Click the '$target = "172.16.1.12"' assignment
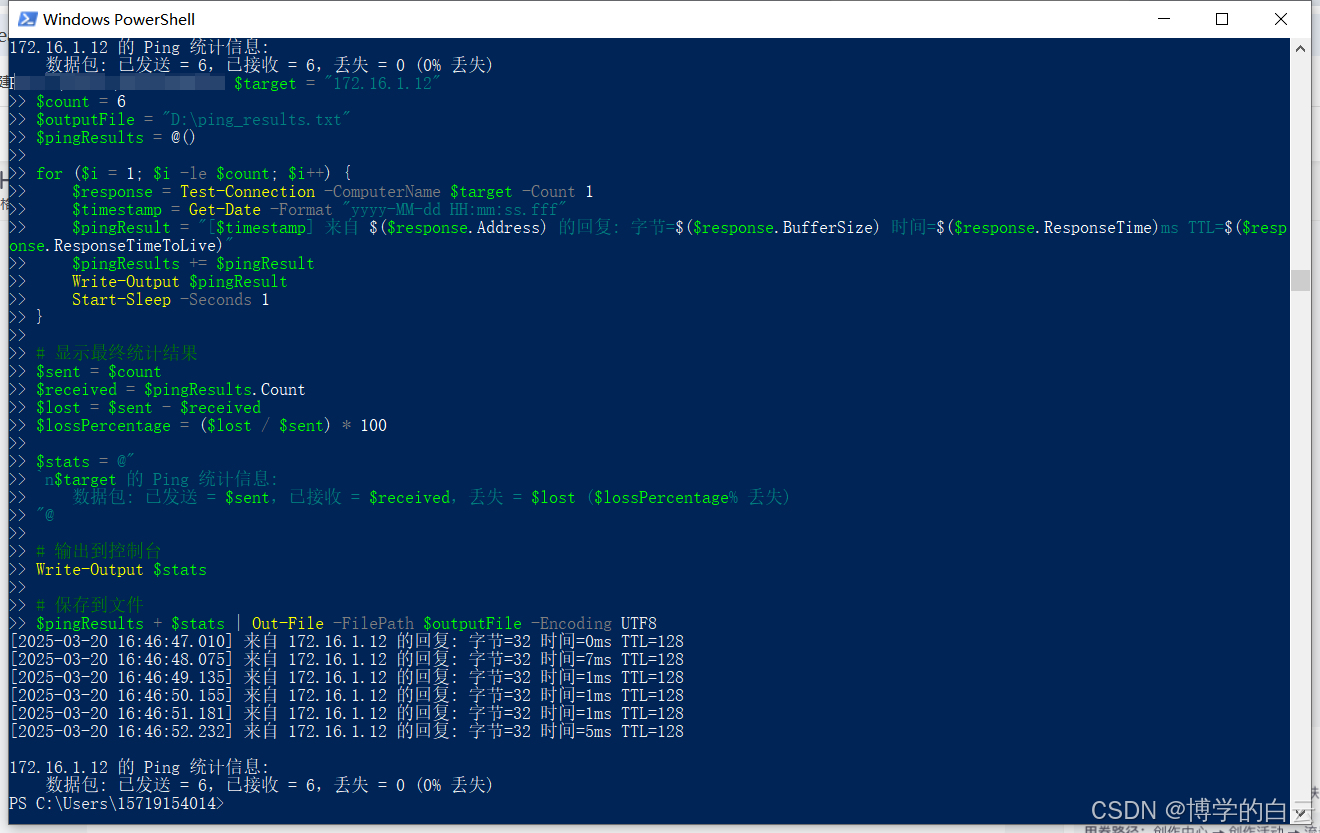The height and width of the screenshot is (833, 1320). [337, 84]
